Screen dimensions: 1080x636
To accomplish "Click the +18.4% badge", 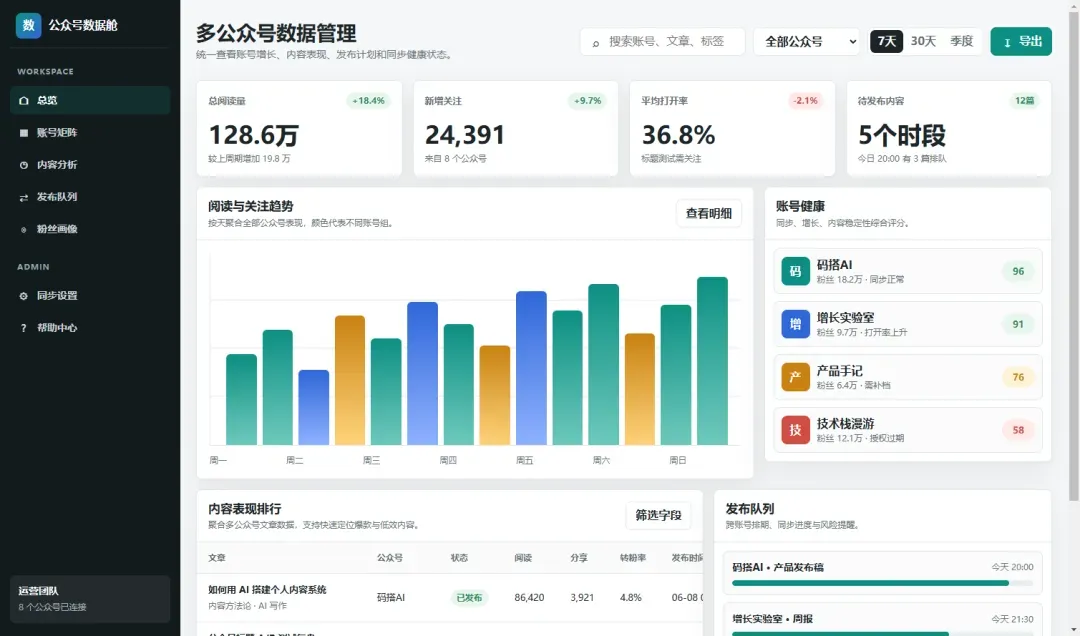I will click(x=368, y=101).
